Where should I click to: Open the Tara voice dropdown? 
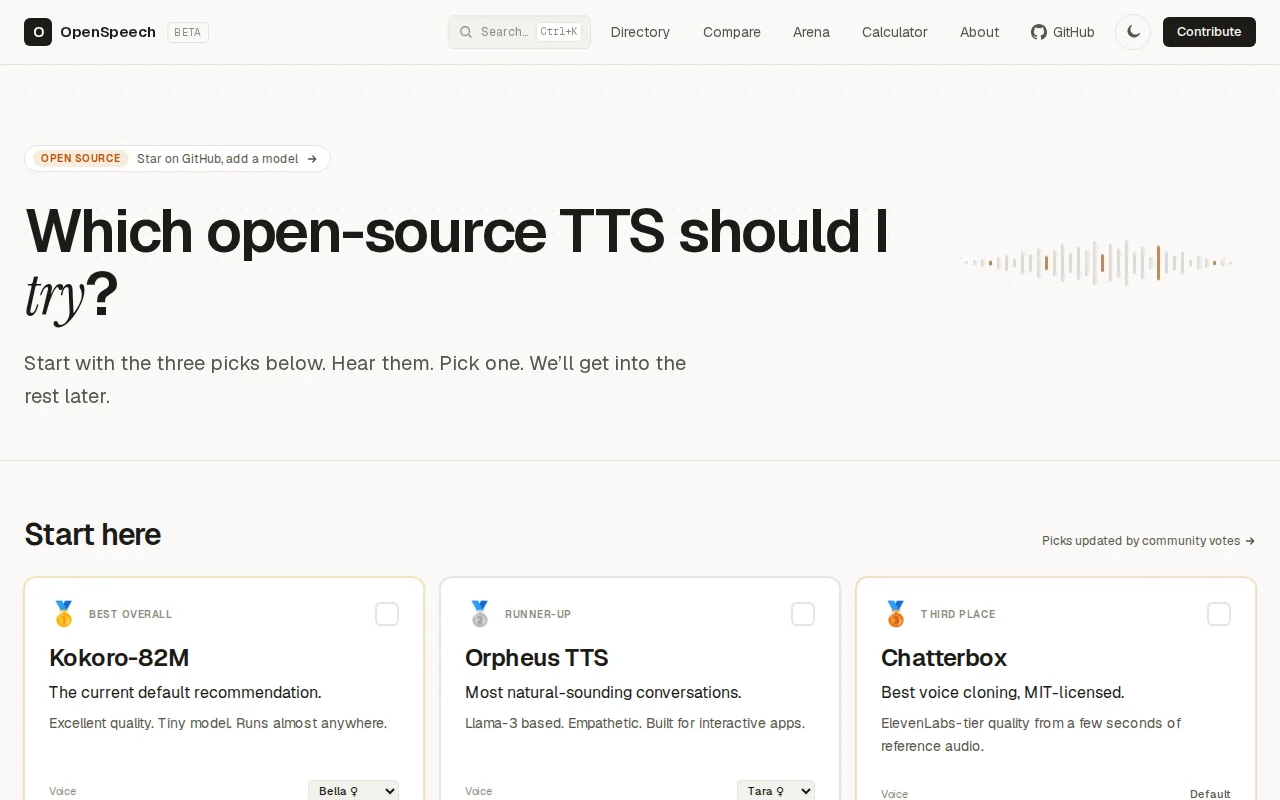point(776,791)
